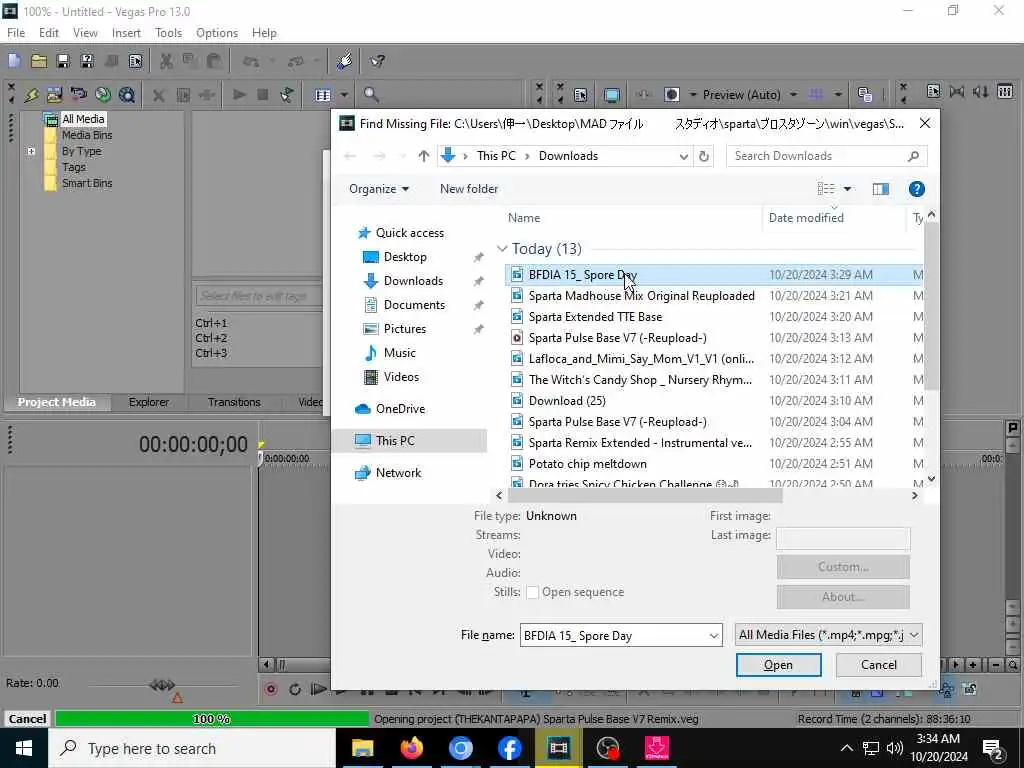Open the overlays grid dropdown arrow in preview toolbar
The height and width of the screenshot is (768, 1024).
coord(837,95)
